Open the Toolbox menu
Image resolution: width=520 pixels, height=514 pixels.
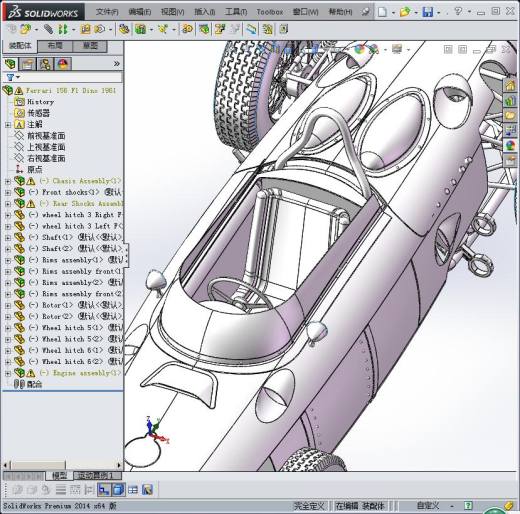[270, 12]
